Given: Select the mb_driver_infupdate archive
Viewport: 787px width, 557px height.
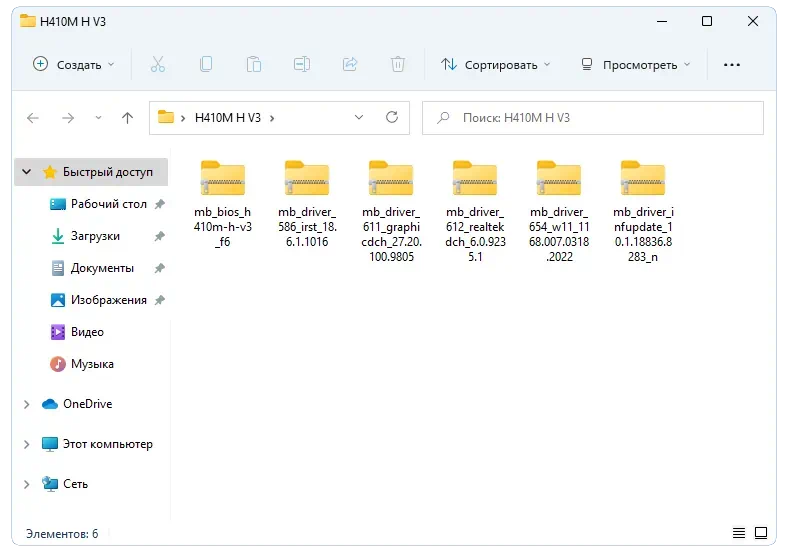Looking at the screenshot, I should 643,211.
